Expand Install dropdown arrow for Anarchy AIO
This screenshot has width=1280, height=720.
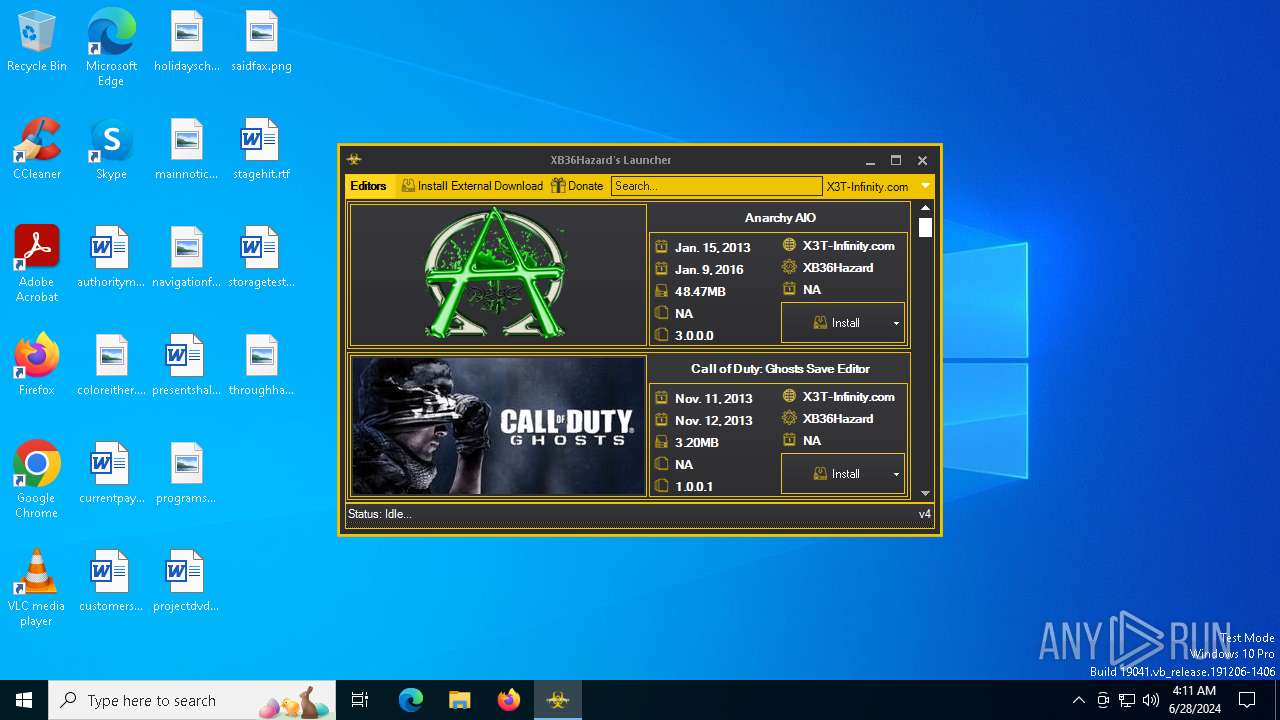[896, 323]
